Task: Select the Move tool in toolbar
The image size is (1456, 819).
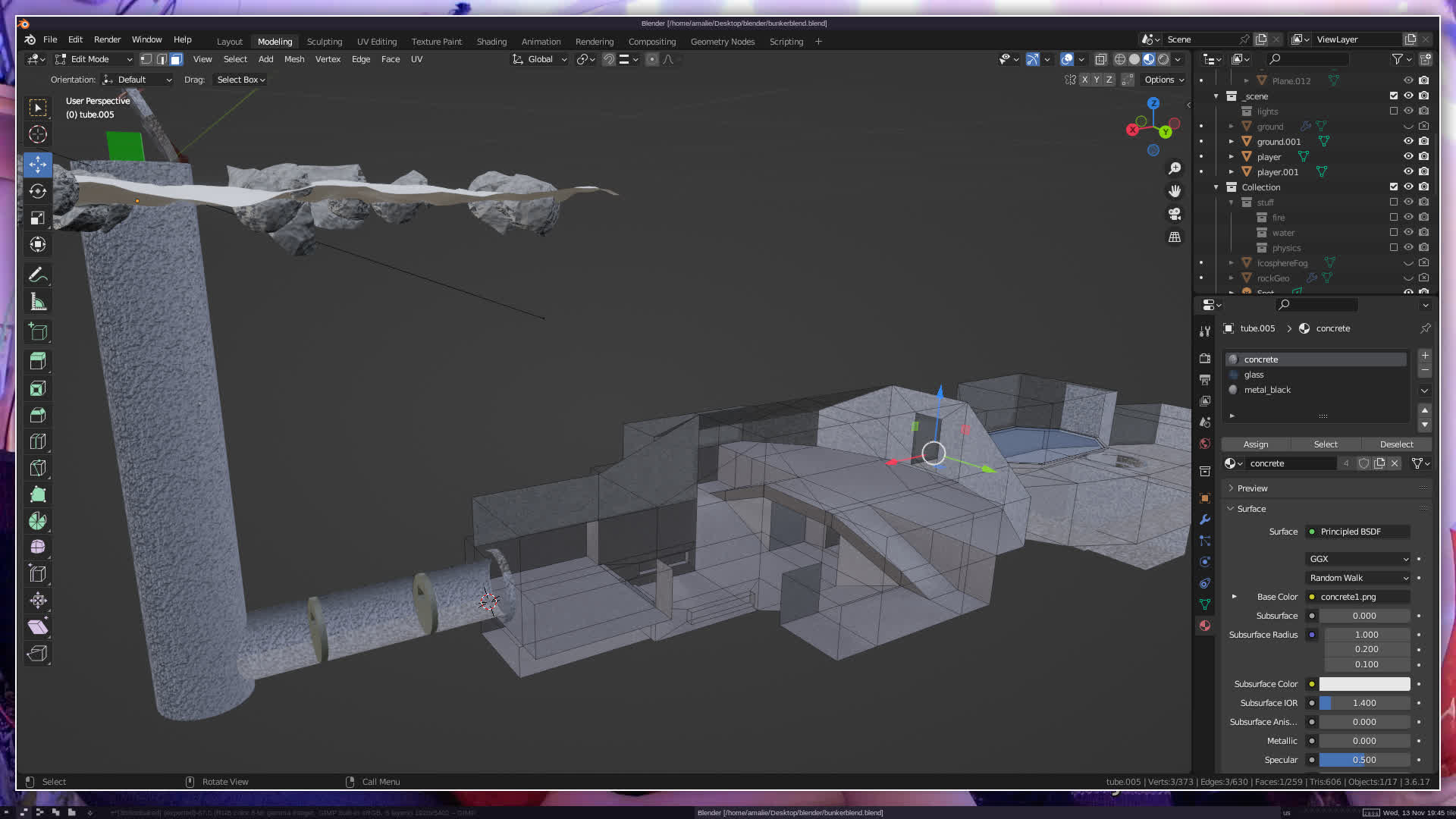Action: (38, 164)
